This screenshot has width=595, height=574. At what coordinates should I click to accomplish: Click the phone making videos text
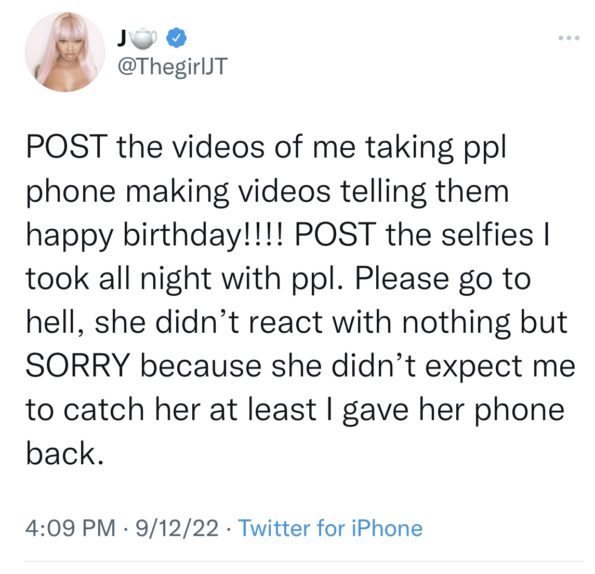(178, 192)
